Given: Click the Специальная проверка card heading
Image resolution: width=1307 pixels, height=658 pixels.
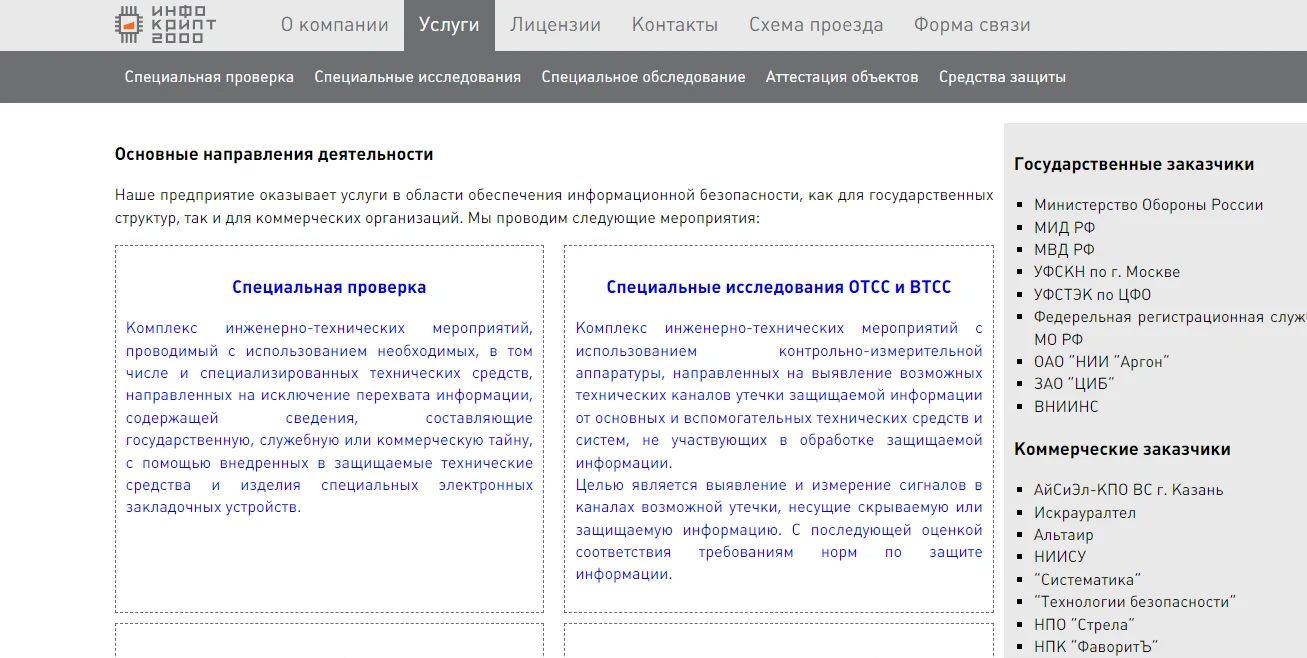Looking at the screenshot, I should (x=329, y=287).
